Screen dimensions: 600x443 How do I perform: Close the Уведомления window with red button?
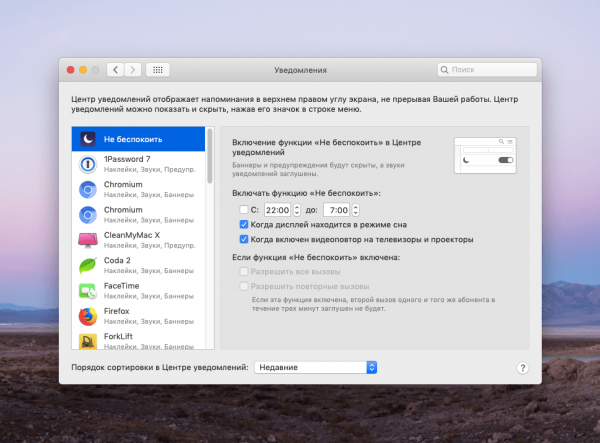point(70,70)
